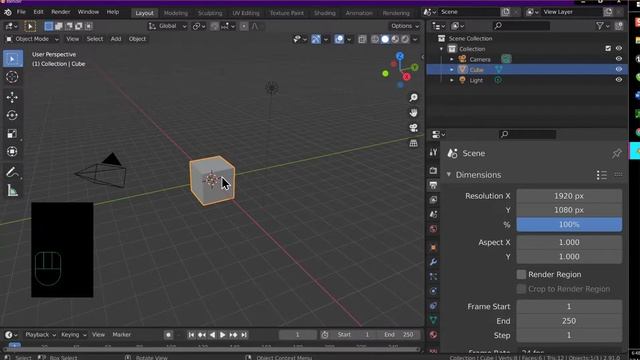Activate the Transform tool
This screenshot has height=360, width=640.
point(12,151)
